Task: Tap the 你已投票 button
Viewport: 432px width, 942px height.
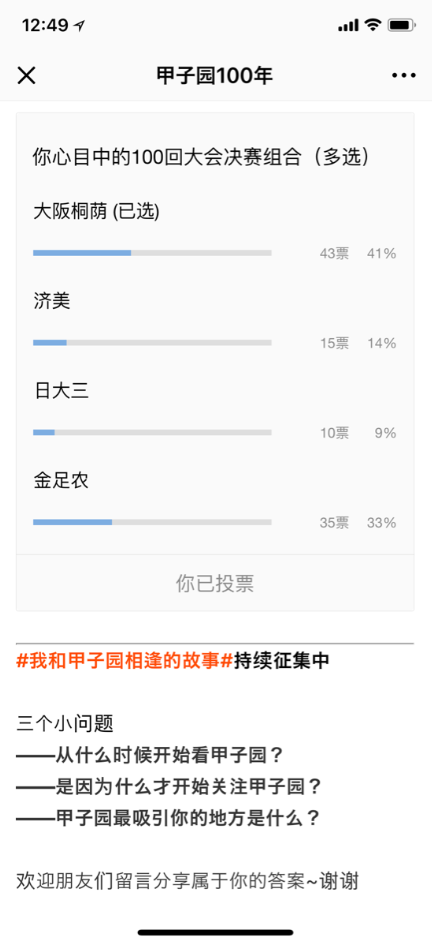Action: click(x=214, y=583)
